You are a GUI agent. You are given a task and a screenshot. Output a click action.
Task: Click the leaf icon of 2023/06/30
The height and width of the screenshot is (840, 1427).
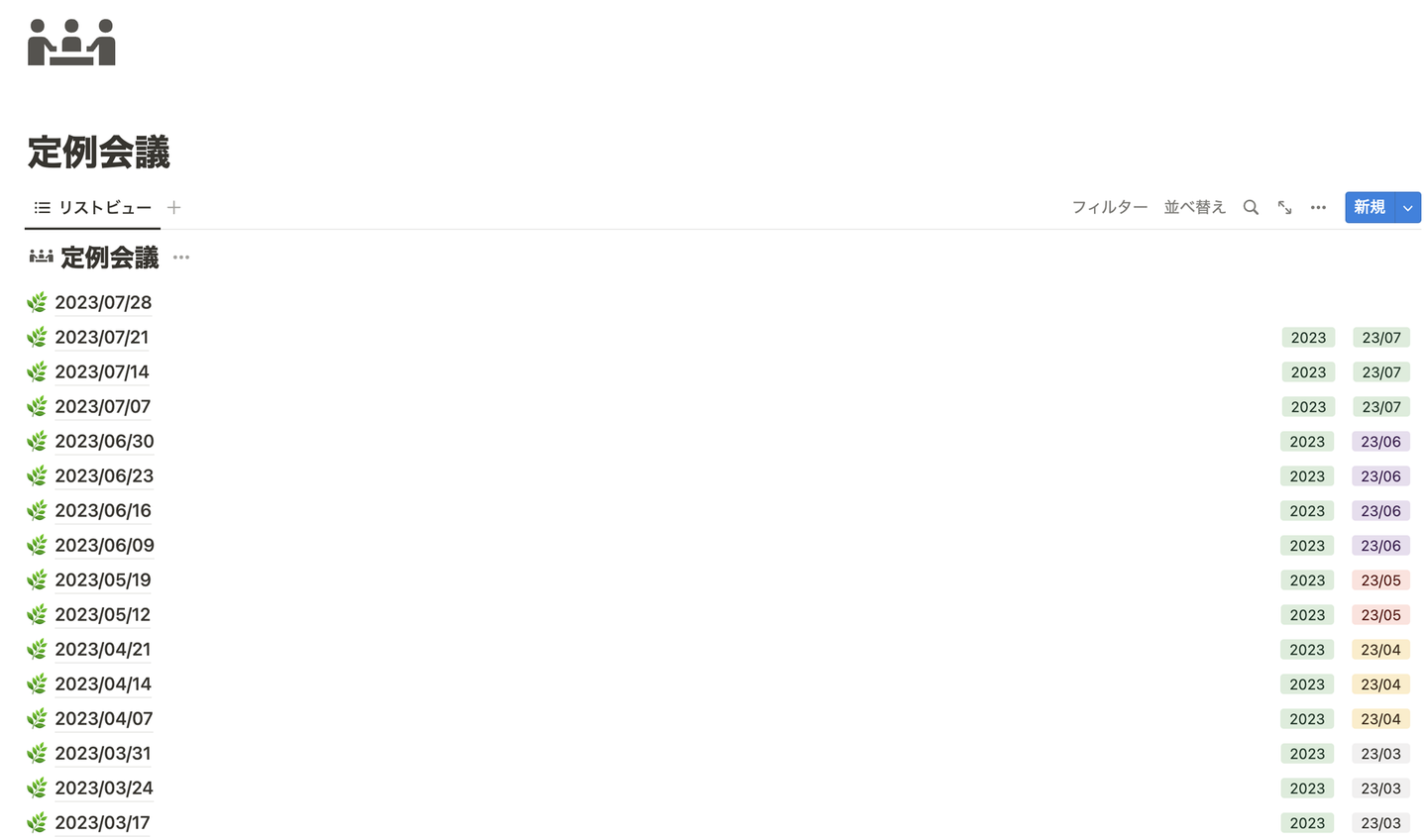(x=38, y=441)
